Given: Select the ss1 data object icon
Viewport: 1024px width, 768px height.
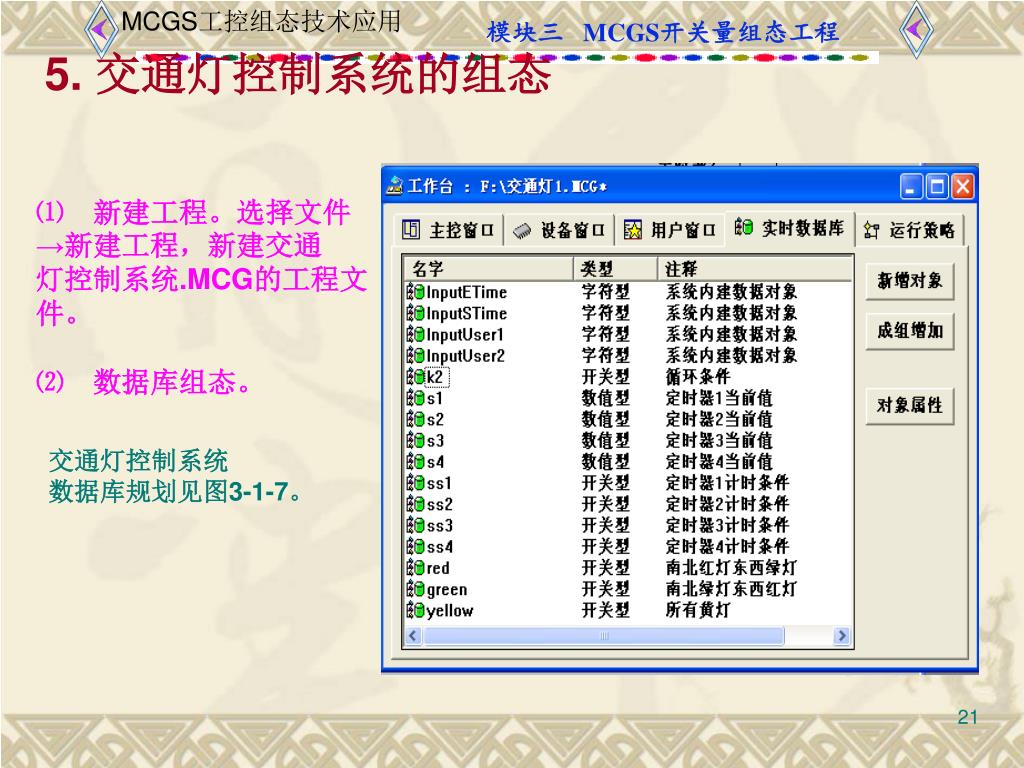Looking at the screenshot, I should (x=415, y=483).
